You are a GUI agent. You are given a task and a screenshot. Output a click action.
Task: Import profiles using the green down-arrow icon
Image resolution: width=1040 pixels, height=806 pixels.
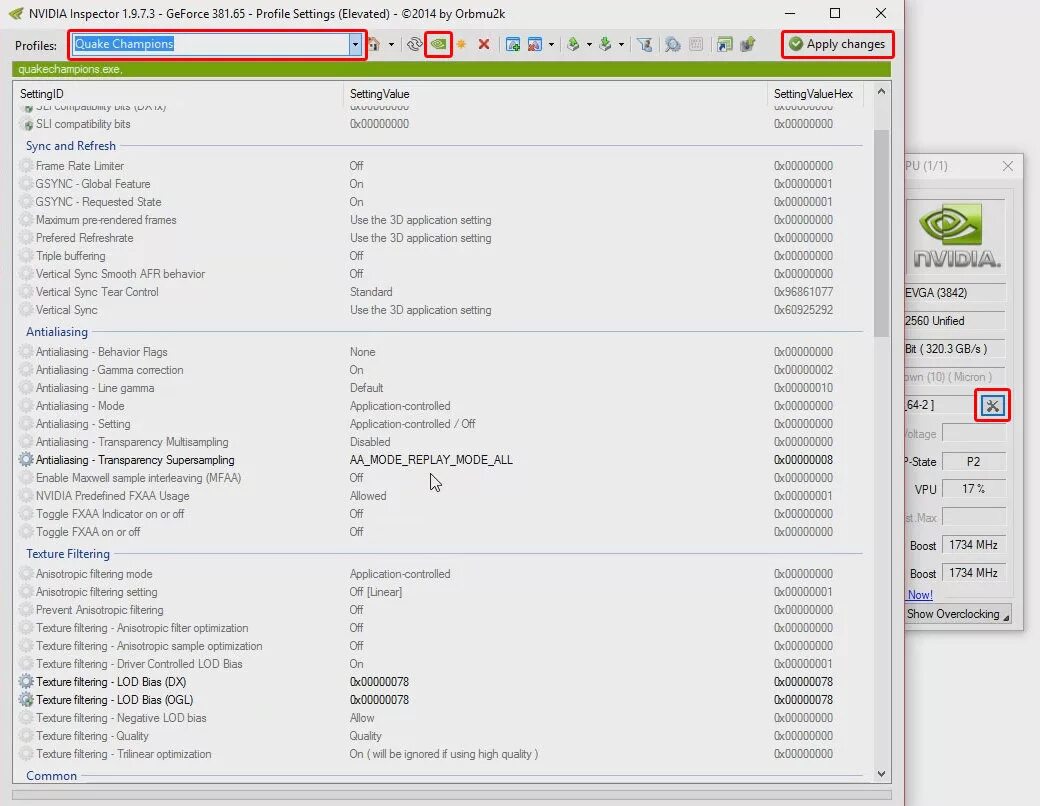pyautogui.click(x=605, y=44)
